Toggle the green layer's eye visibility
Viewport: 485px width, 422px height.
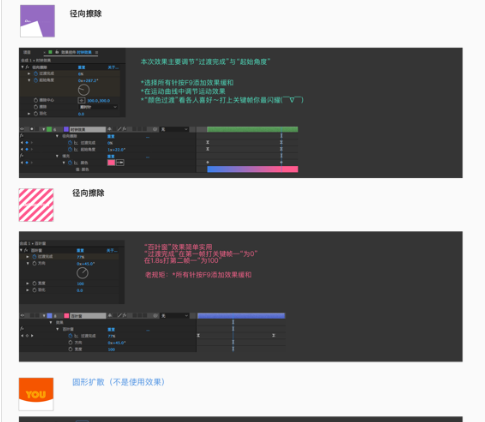(22, 129)
